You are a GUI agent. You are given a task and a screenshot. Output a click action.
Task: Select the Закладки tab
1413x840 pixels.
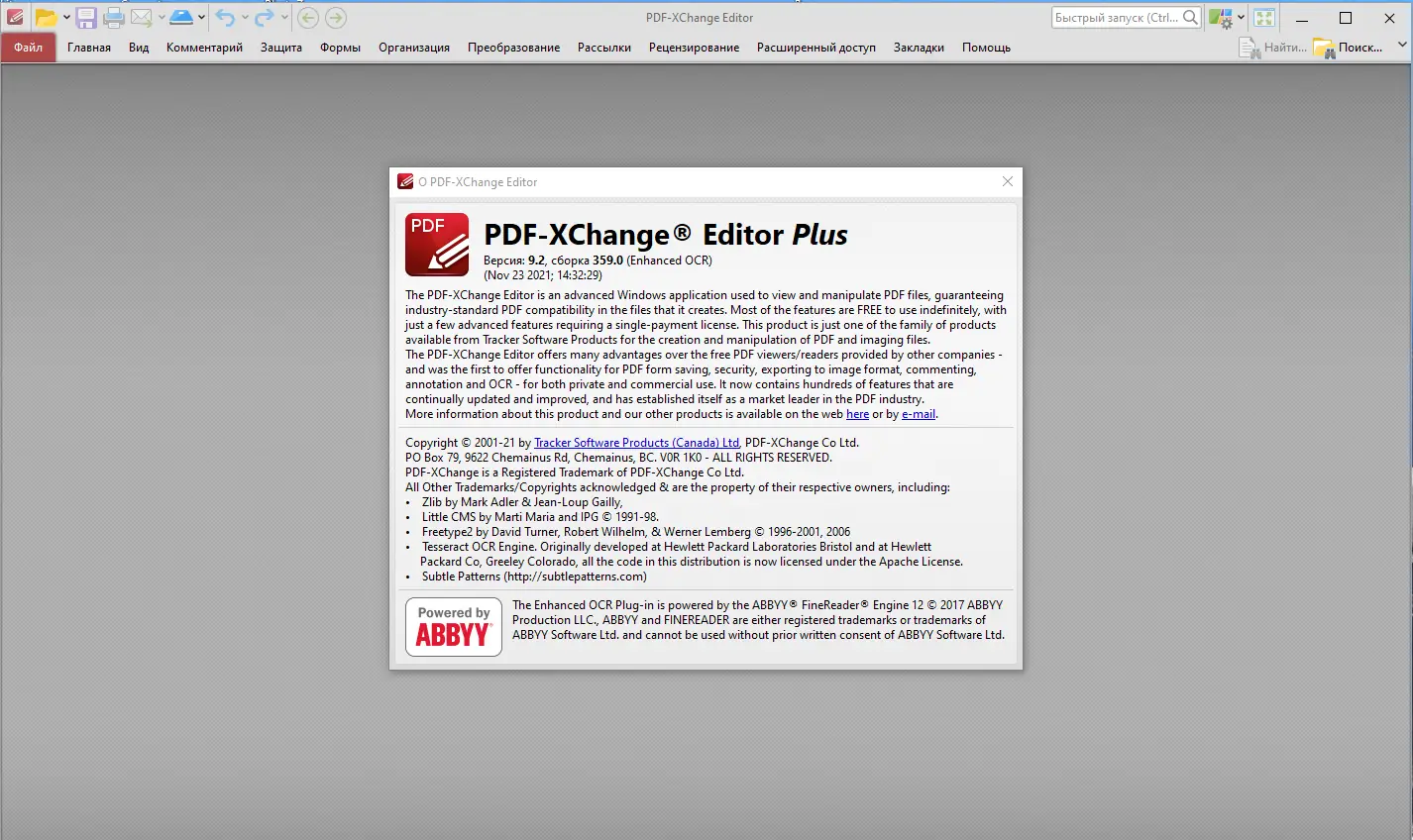point(919,48)
